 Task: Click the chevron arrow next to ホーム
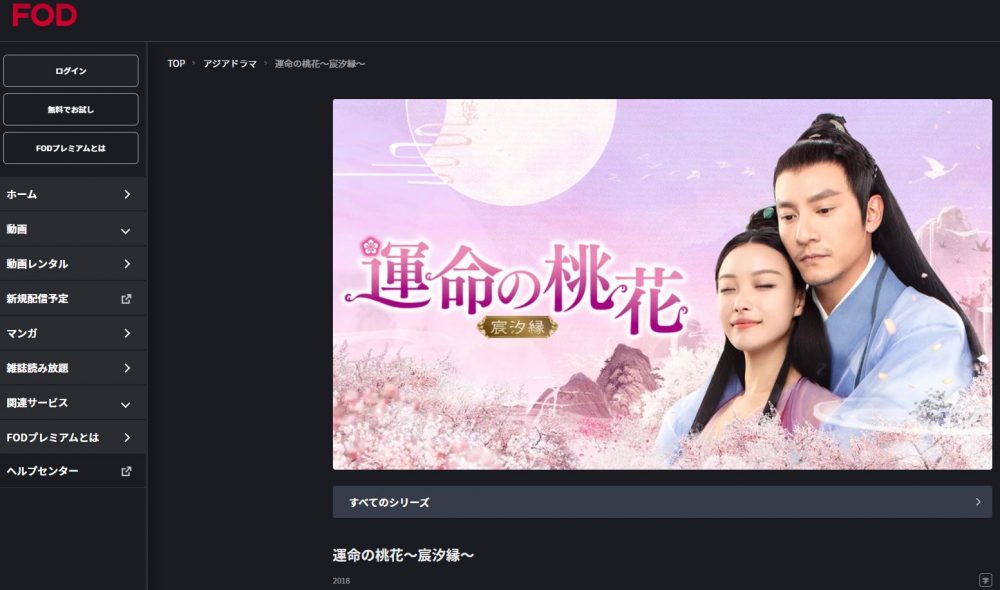tap(127, 194)
